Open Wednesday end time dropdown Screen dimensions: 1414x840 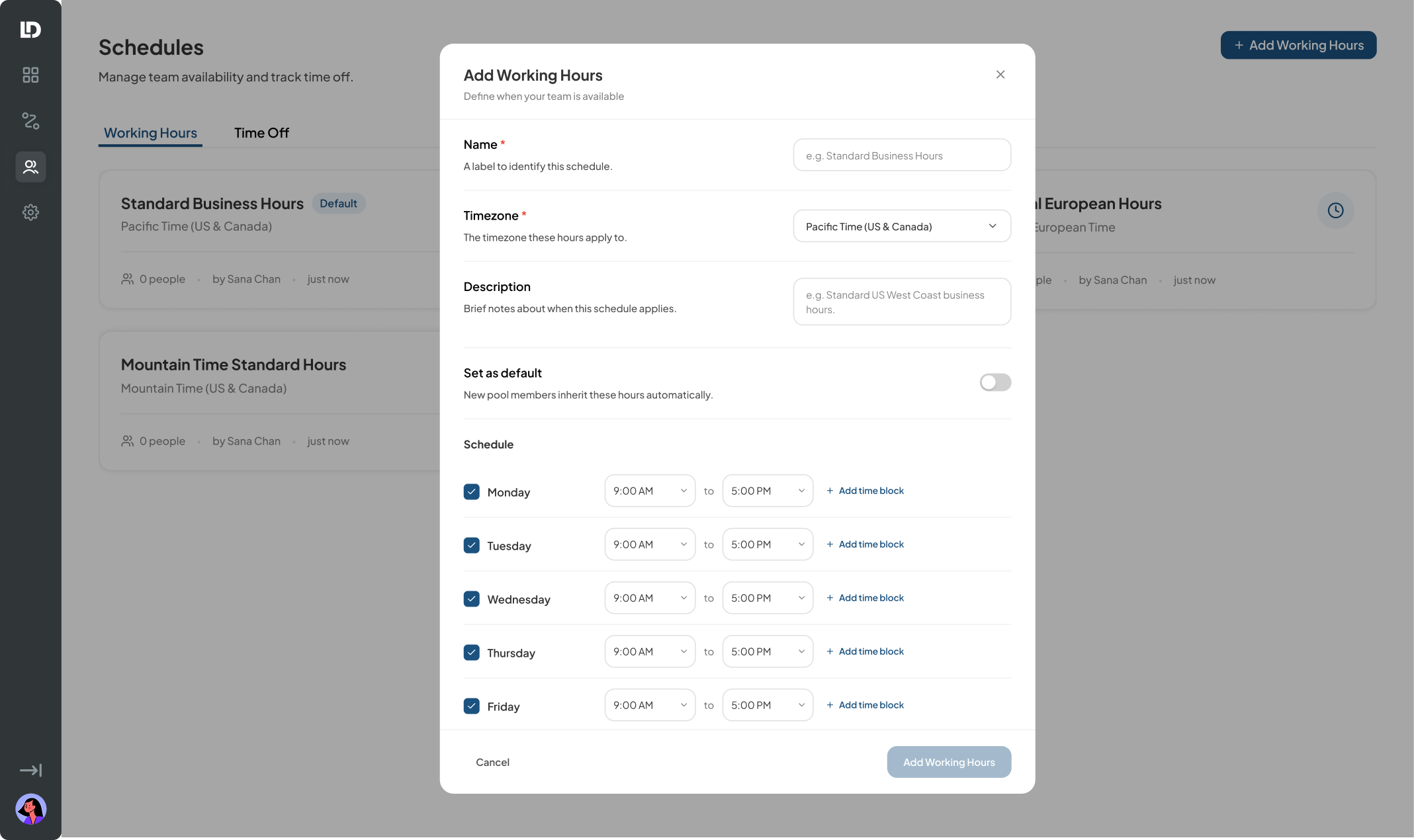point(768,598)
